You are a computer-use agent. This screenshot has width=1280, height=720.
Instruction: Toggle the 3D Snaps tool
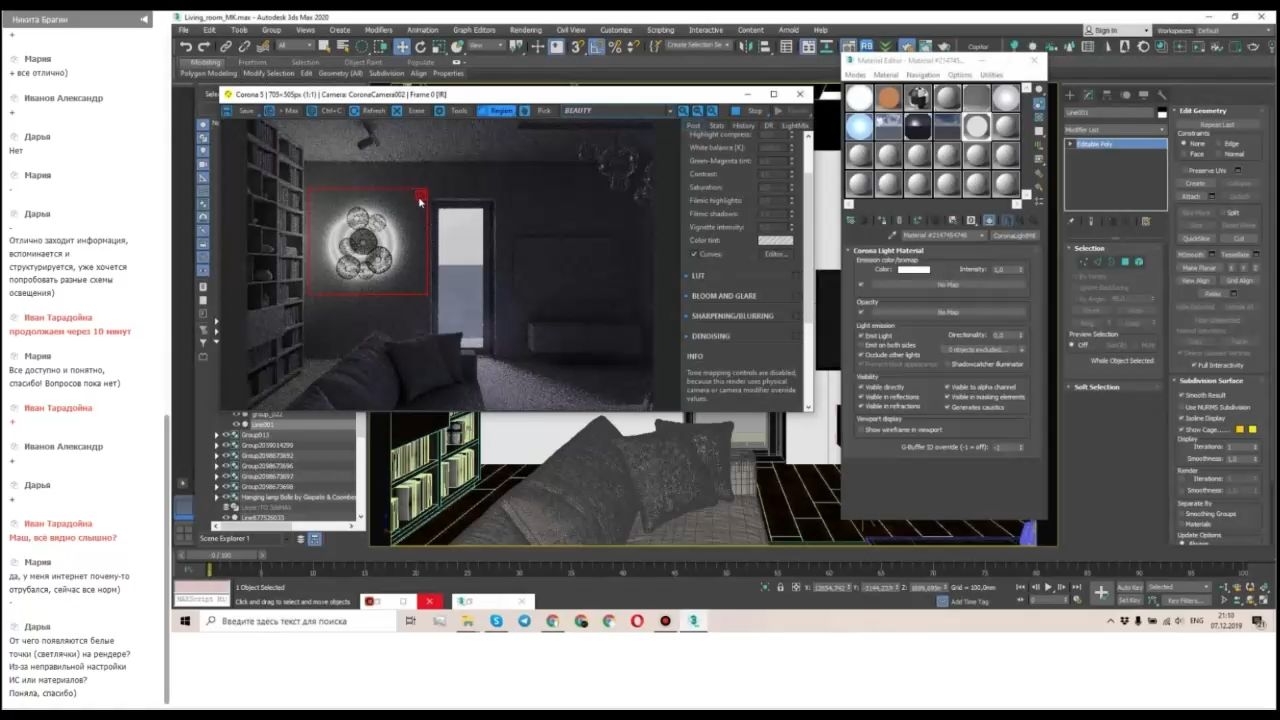[577, 46]
